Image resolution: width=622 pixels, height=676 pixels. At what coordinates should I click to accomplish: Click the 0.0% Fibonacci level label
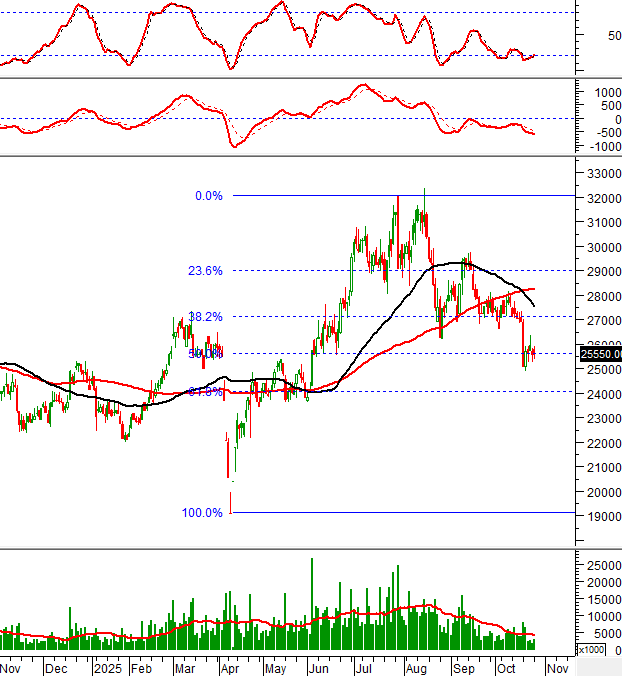(x=209, y=196)
